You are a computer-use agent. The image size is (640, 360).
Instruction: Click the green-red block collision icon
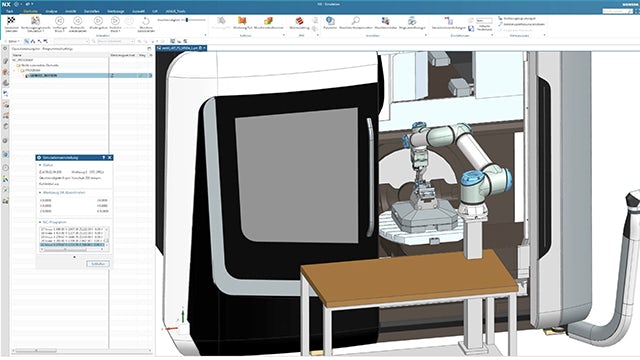tap(268, 20)
